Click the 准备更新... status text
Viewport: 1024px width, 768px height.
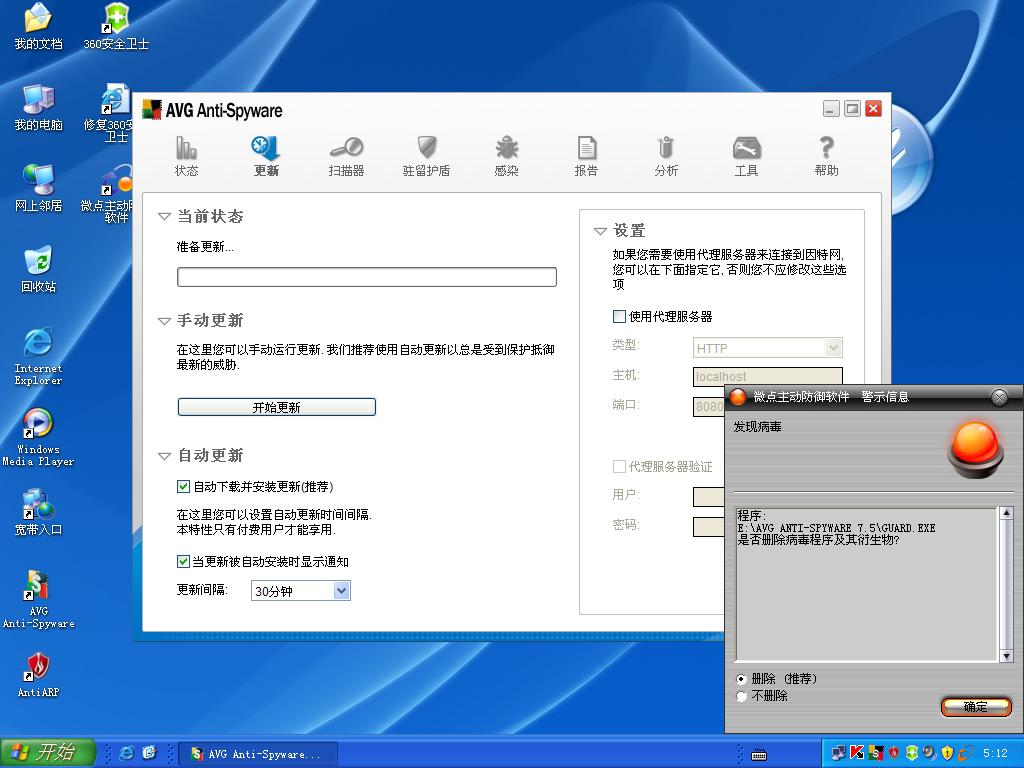[205, 247]
